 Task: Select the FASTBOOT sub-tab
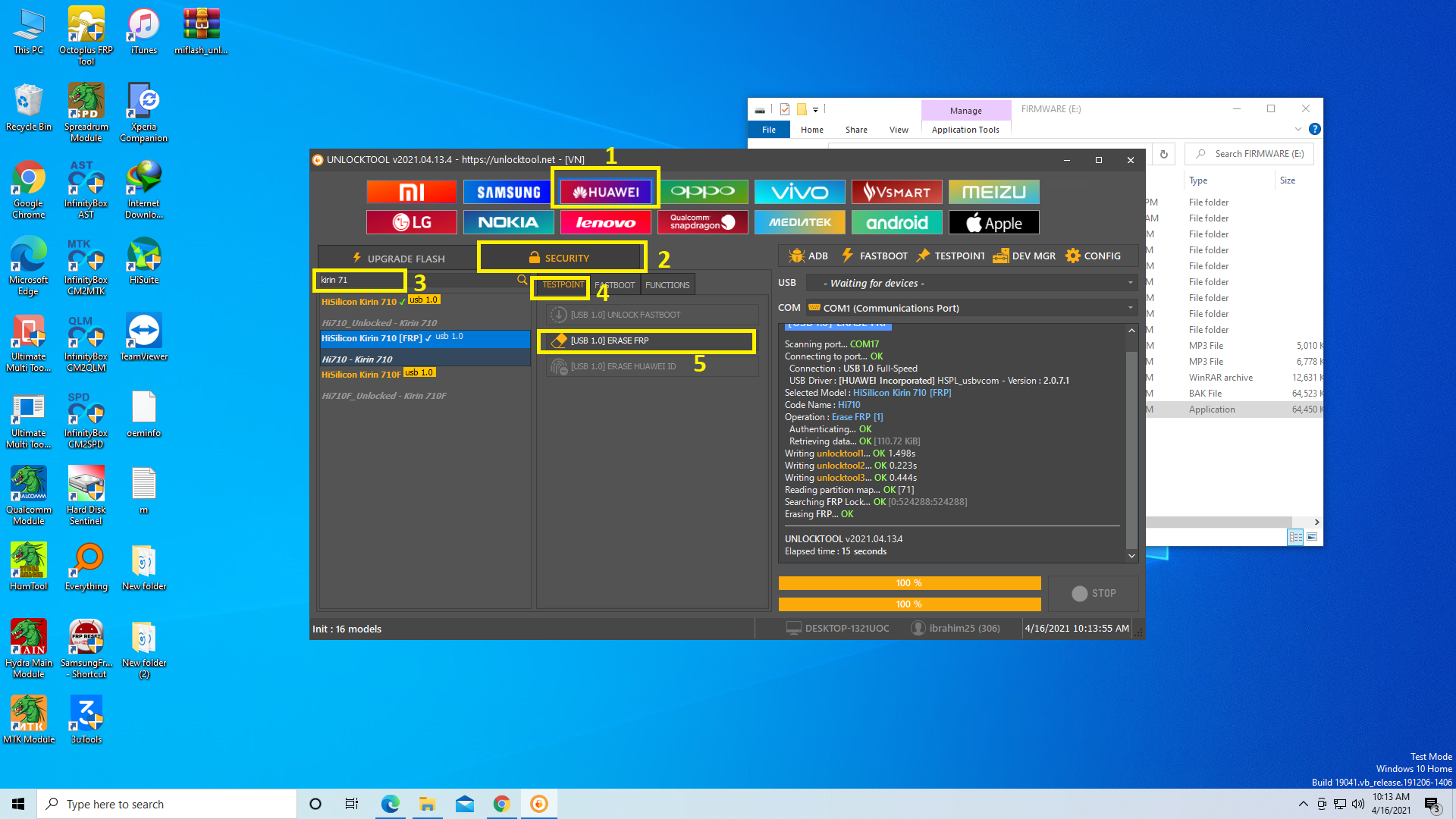(x=615, y=285)
